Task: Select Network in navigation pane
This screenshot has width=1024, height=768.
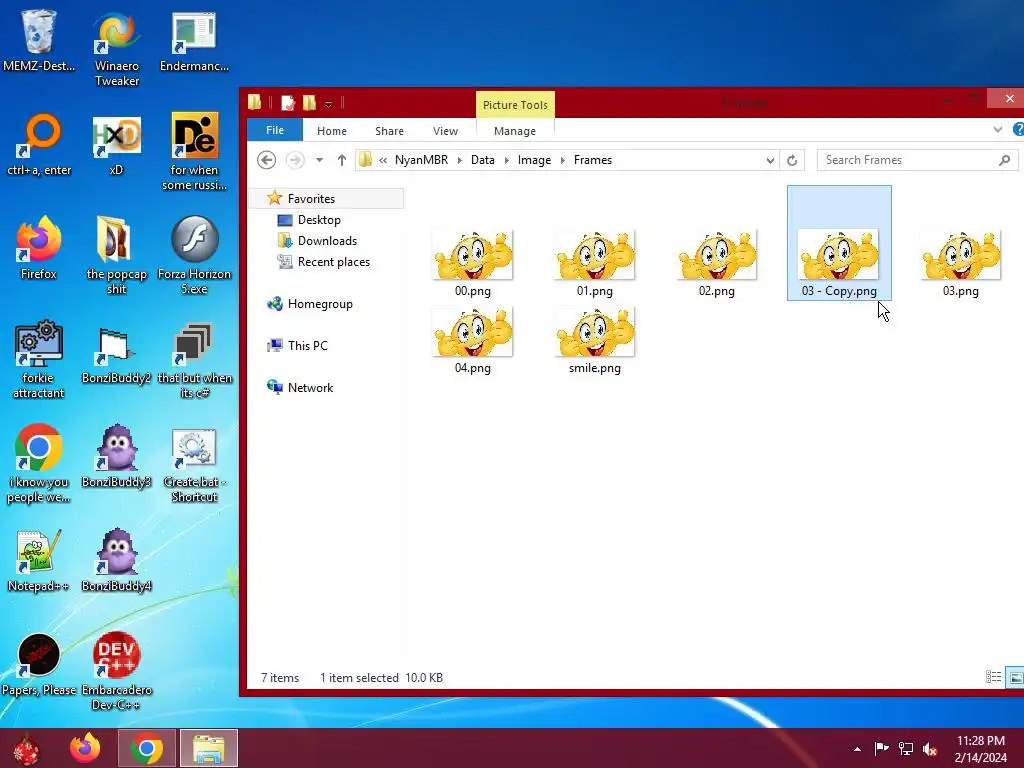Action: (x=310, y=387)
